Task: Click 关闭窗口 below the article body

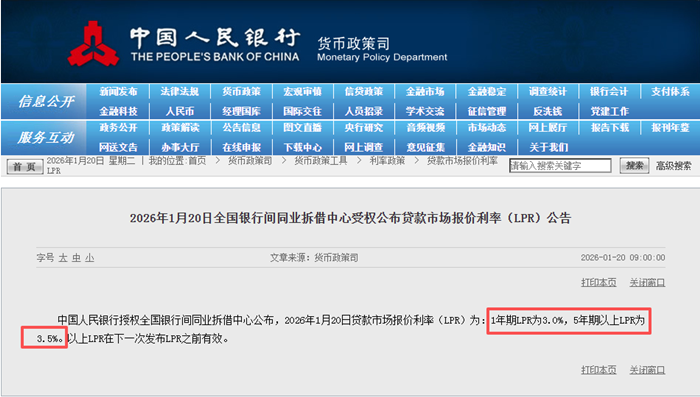Action: (x=647, y=370)
